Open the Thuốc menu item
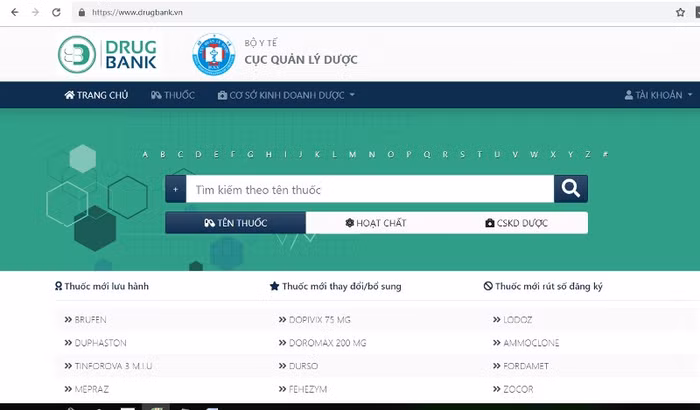Screen dimensions: 700x410 point(173,95)
